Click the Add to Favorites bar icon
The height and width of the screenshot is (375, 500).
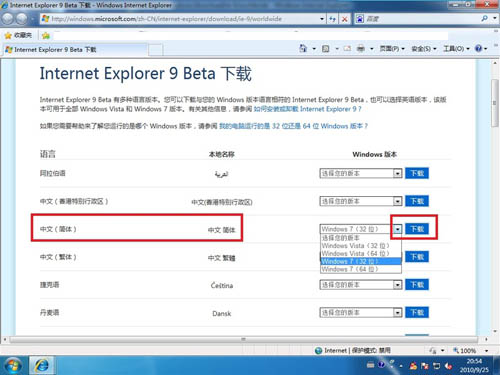(46, 35)
